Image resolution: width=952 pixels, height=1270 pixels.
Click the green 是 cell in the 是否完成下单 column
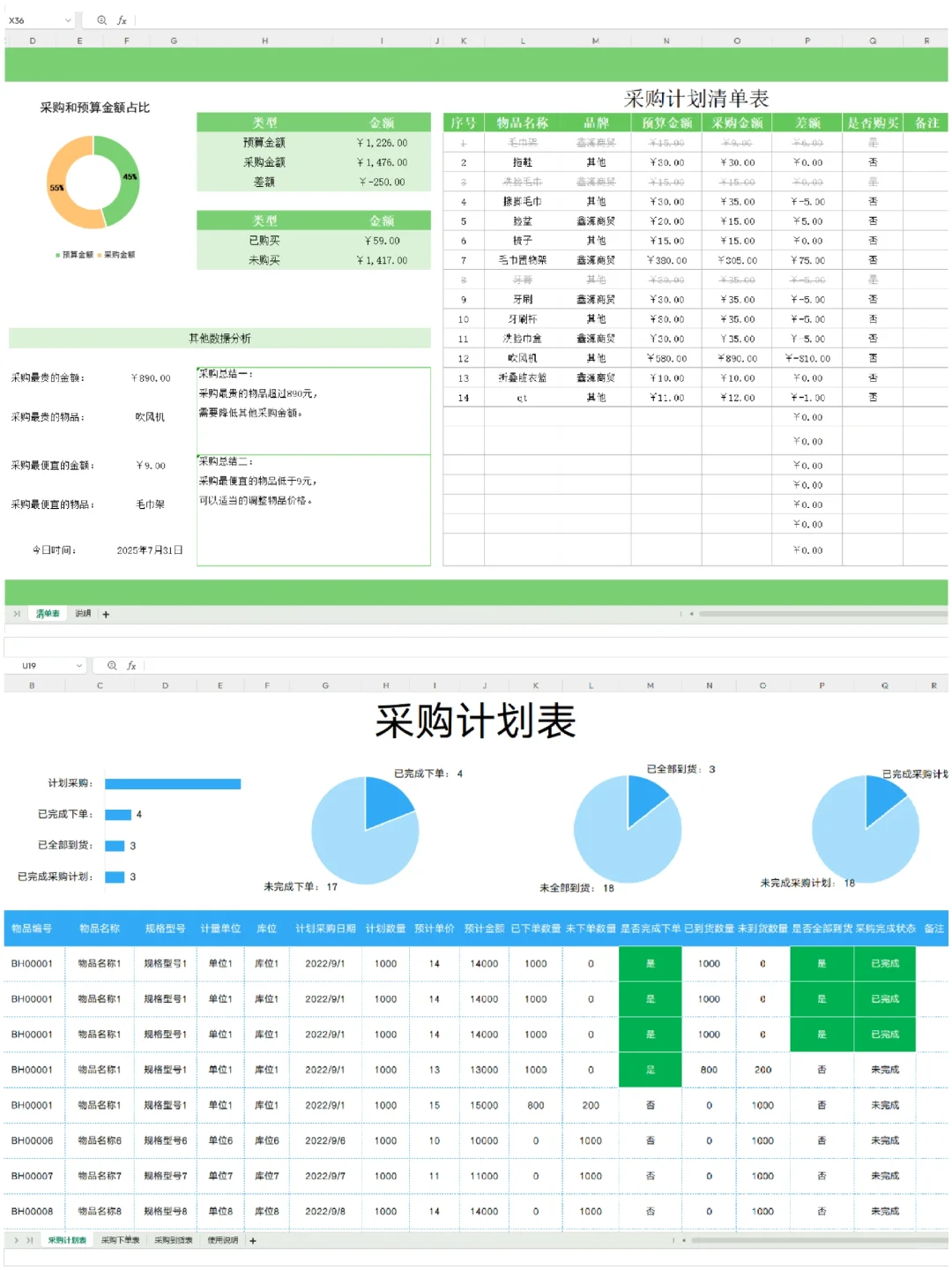tap(650, 963)
